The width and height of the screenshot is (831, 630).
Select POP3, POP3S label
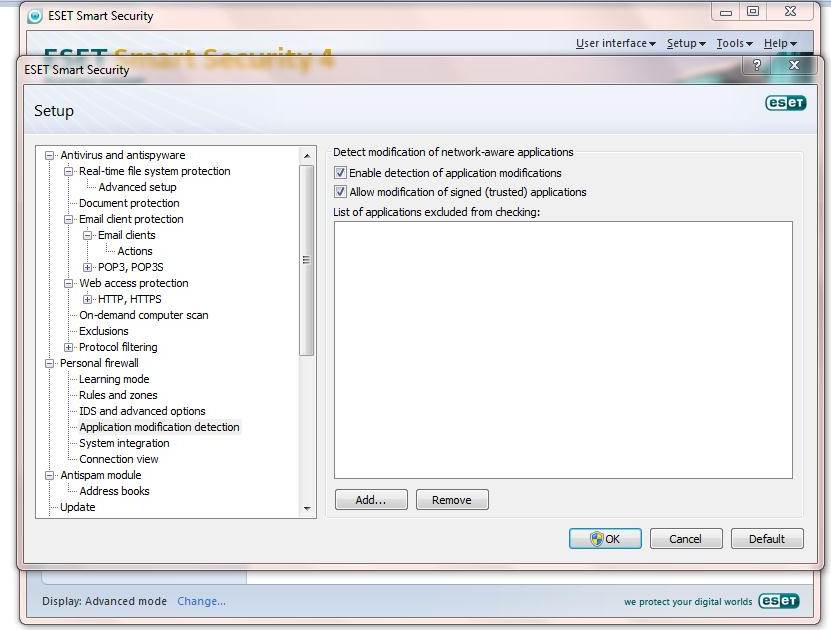click(x=131, y=267)
